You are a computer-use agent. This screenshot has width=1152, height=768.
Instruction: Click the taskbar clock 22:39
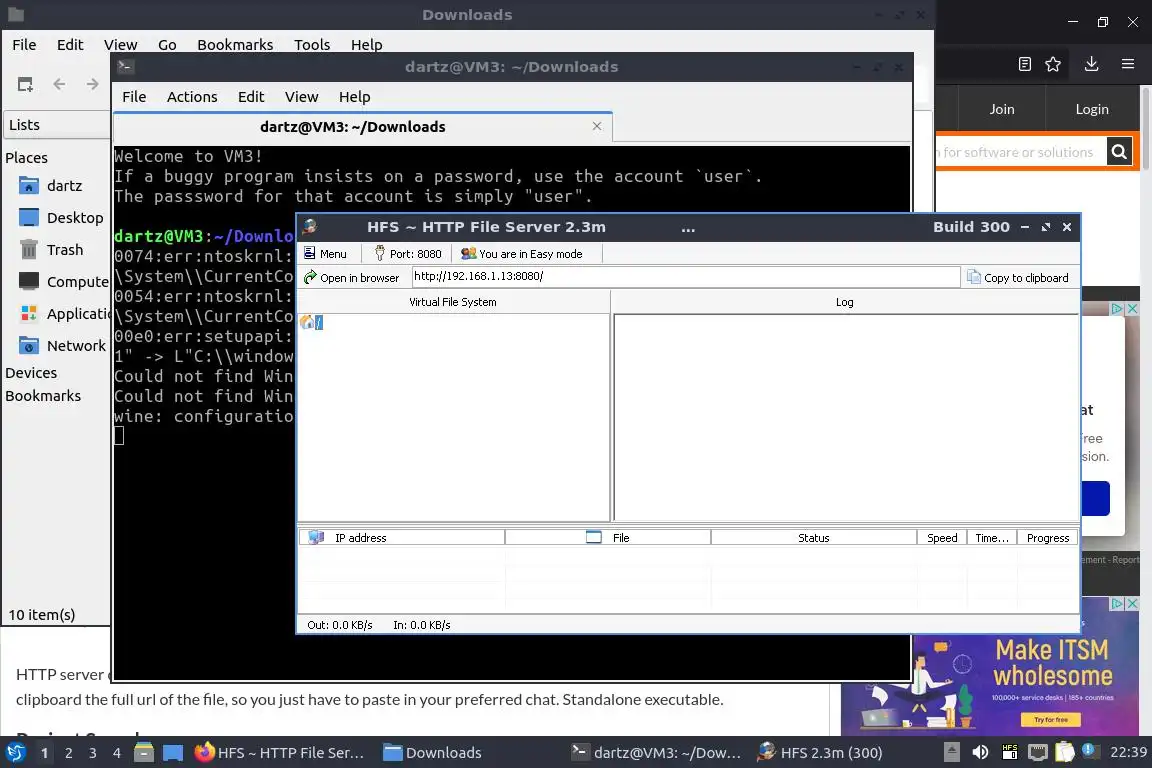1128,752
